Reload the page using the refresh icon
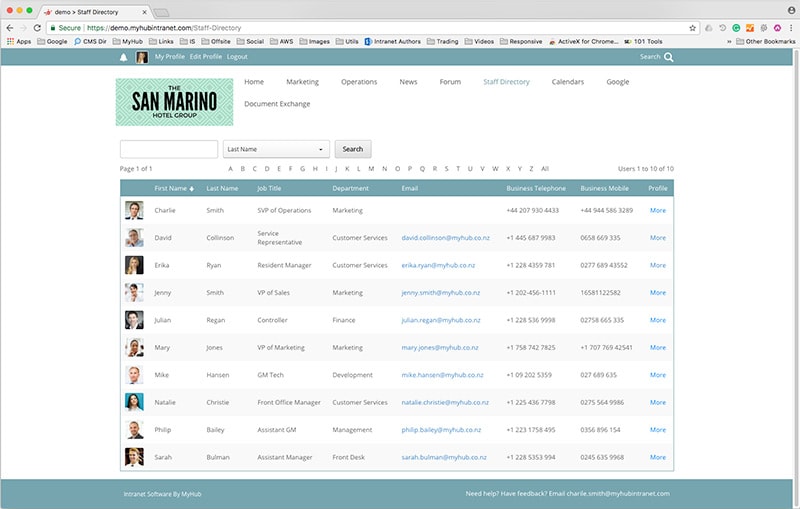The width and height of the screenshot is (800, 509). tap(37, 27)
